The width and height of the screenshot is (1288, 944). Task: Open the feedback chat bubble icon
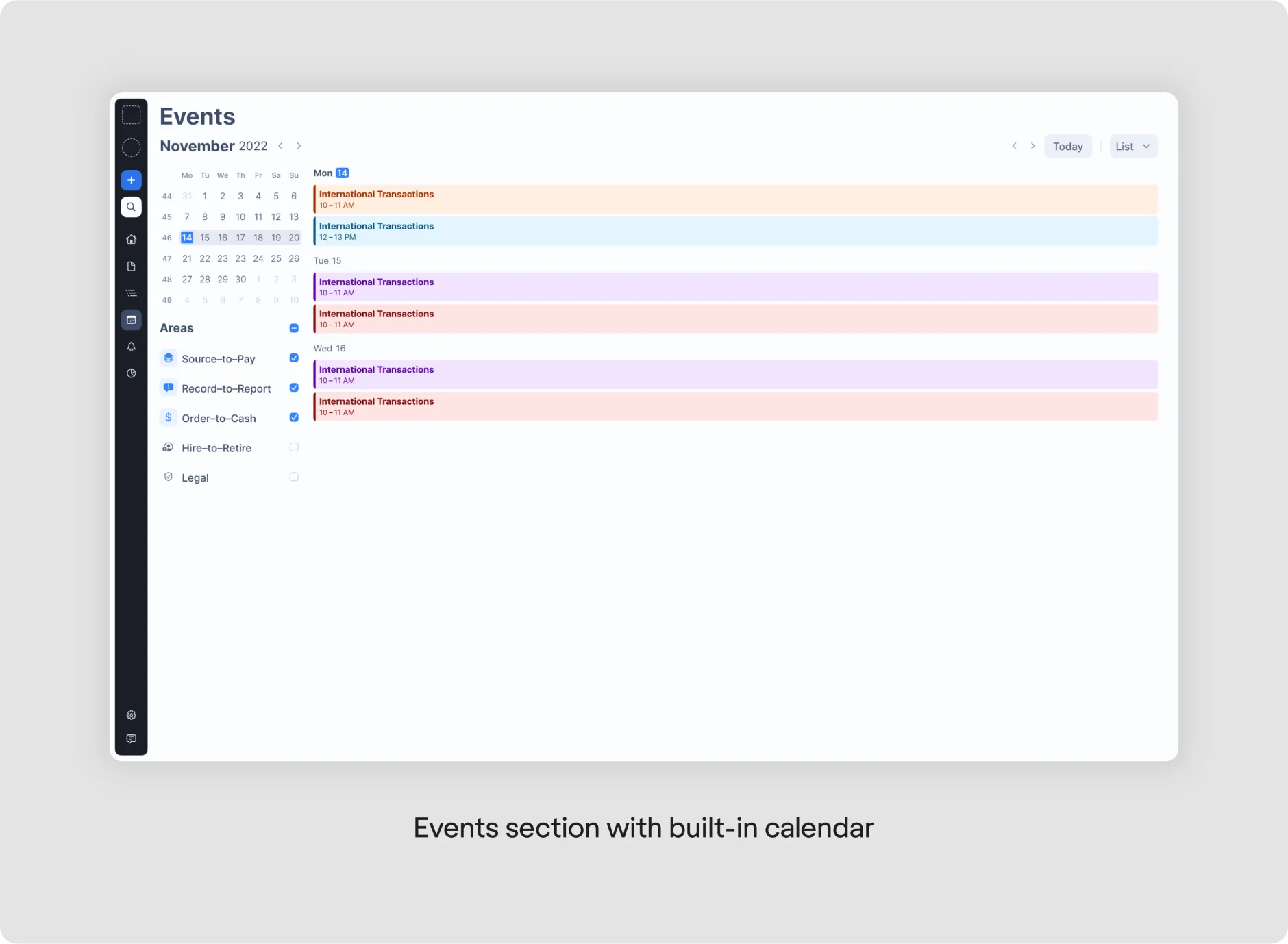coord(132,739)
